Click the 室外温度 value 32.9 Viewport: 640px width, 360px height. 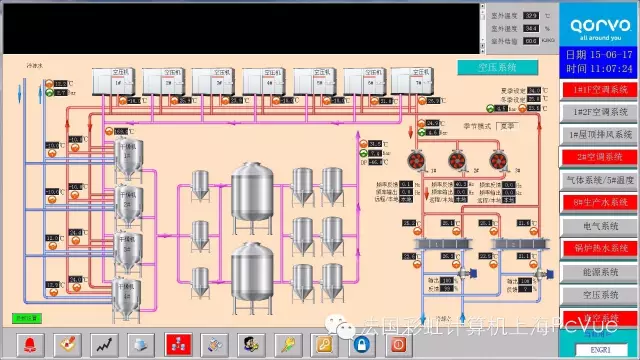531,16
